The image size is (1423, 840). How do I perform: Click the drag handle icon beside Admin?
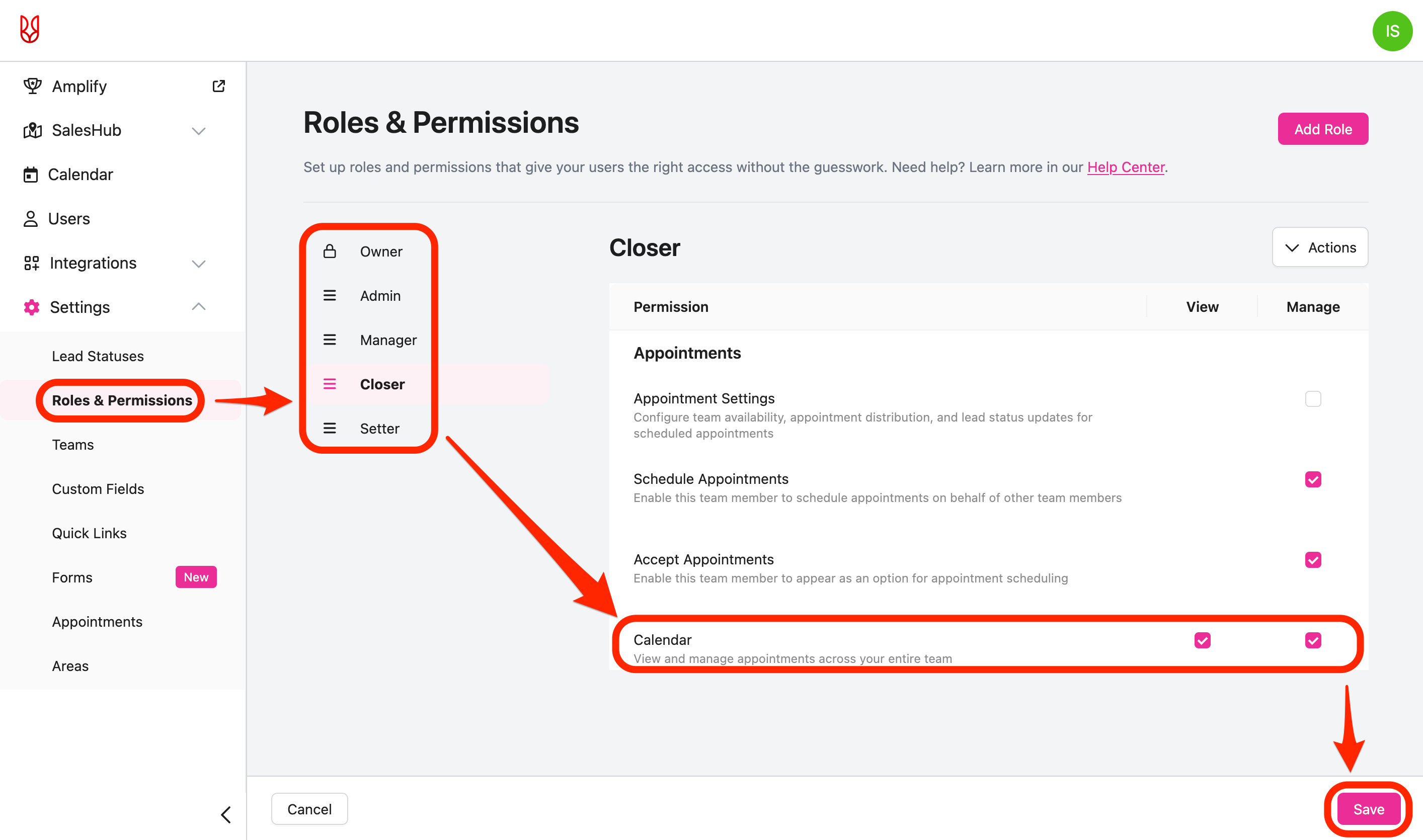click(x=330, y=295)
